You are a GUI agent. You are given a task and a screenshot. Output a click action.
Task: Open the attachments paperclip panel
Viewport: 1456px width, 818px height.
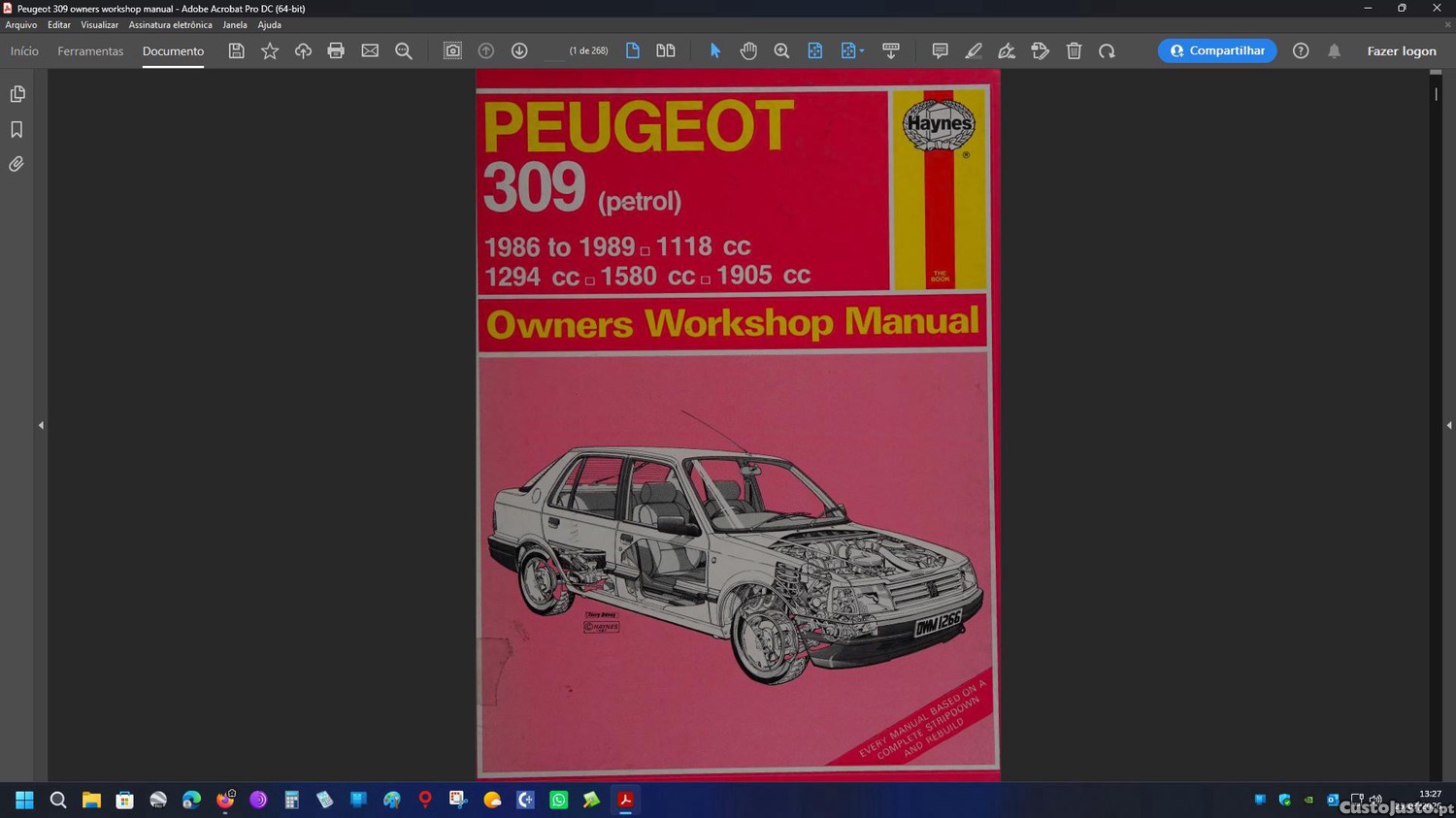(17, 164)
